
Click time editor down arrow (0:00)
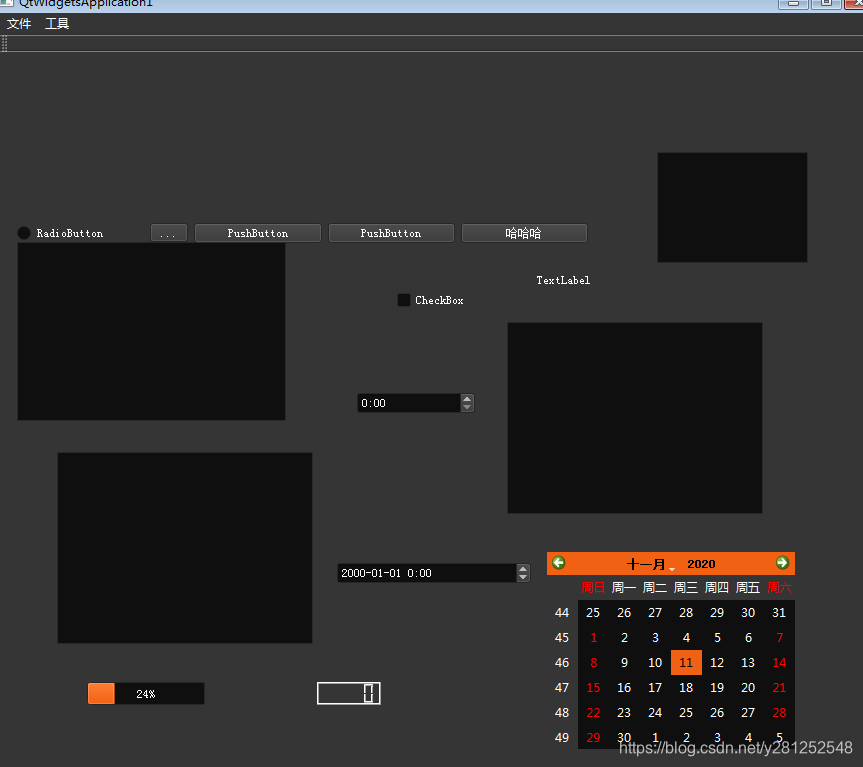click(x=467, y=407)
